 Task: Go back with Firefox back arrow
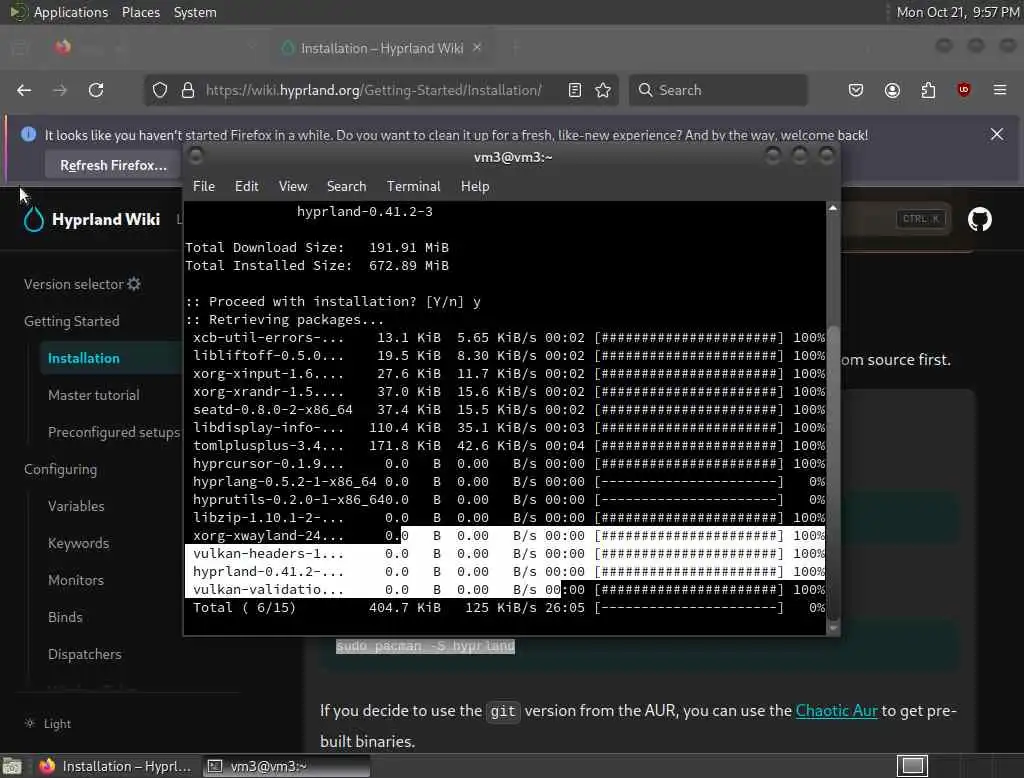[x=24, y=90]
